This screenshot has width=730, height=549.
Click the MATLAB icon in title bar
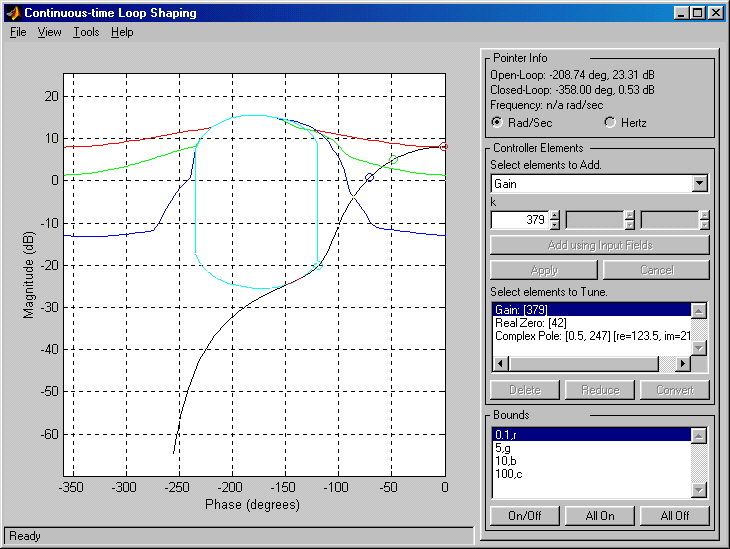pyautogui.click(x=12, y=13)
